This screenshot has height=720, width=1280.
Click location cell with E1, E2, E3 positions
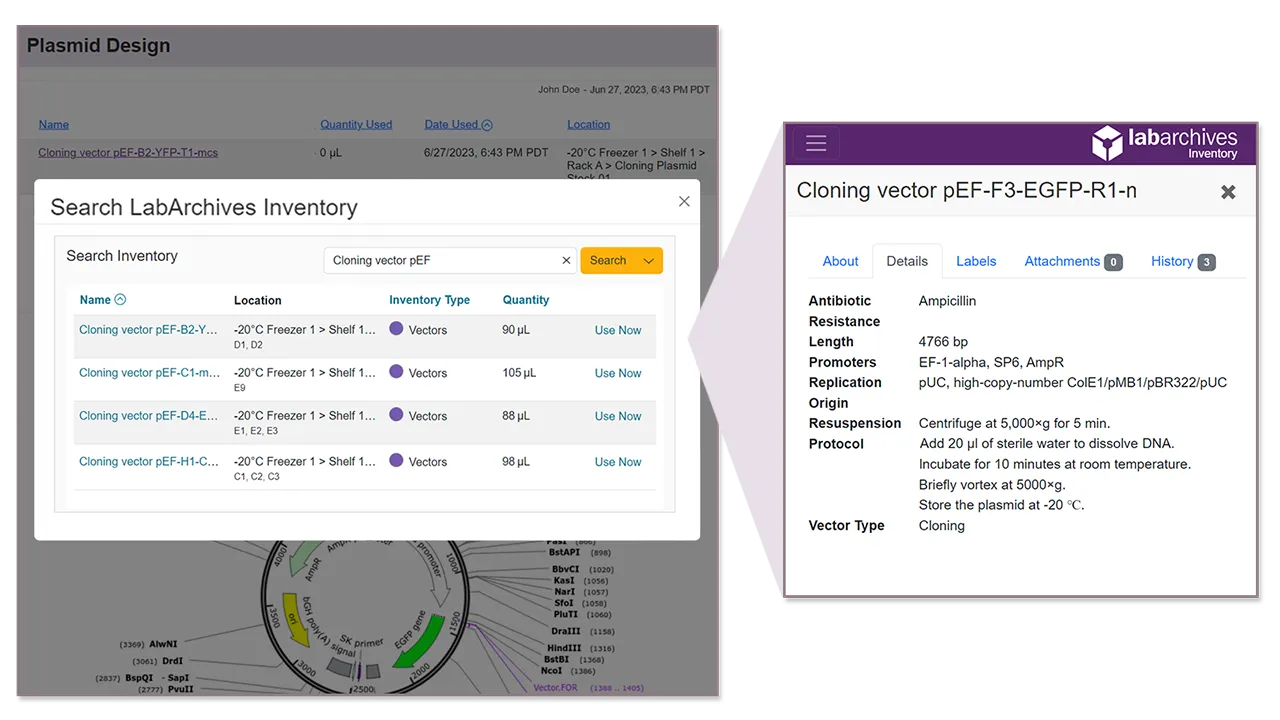pos(306,422)
